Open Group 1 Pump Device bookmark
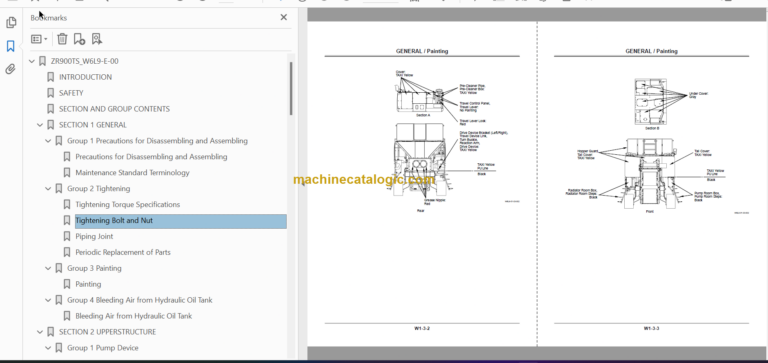This screenshot has height=363, width=768. (x=103, y=348)
